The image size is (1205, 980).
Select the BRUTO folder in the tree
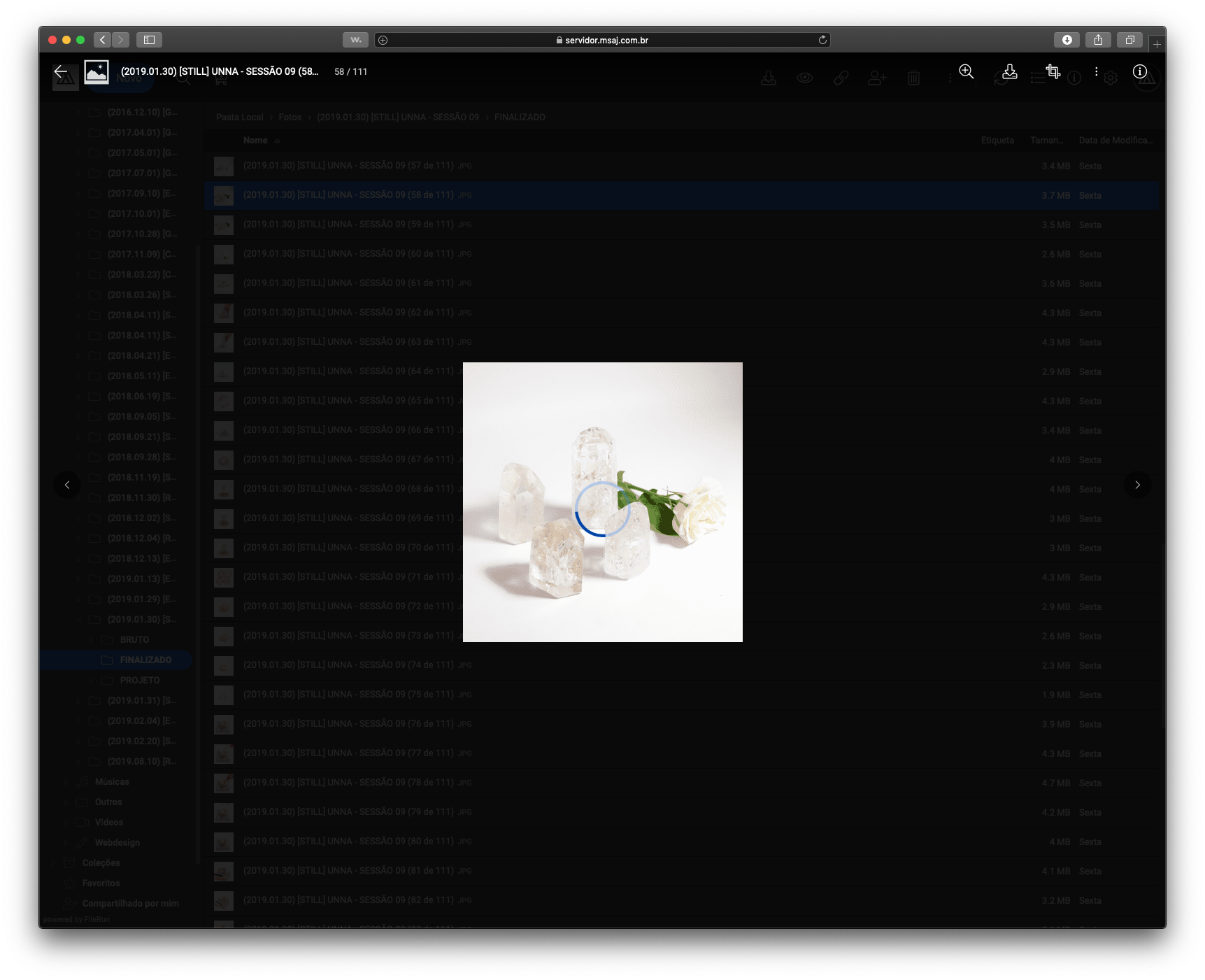134,640
